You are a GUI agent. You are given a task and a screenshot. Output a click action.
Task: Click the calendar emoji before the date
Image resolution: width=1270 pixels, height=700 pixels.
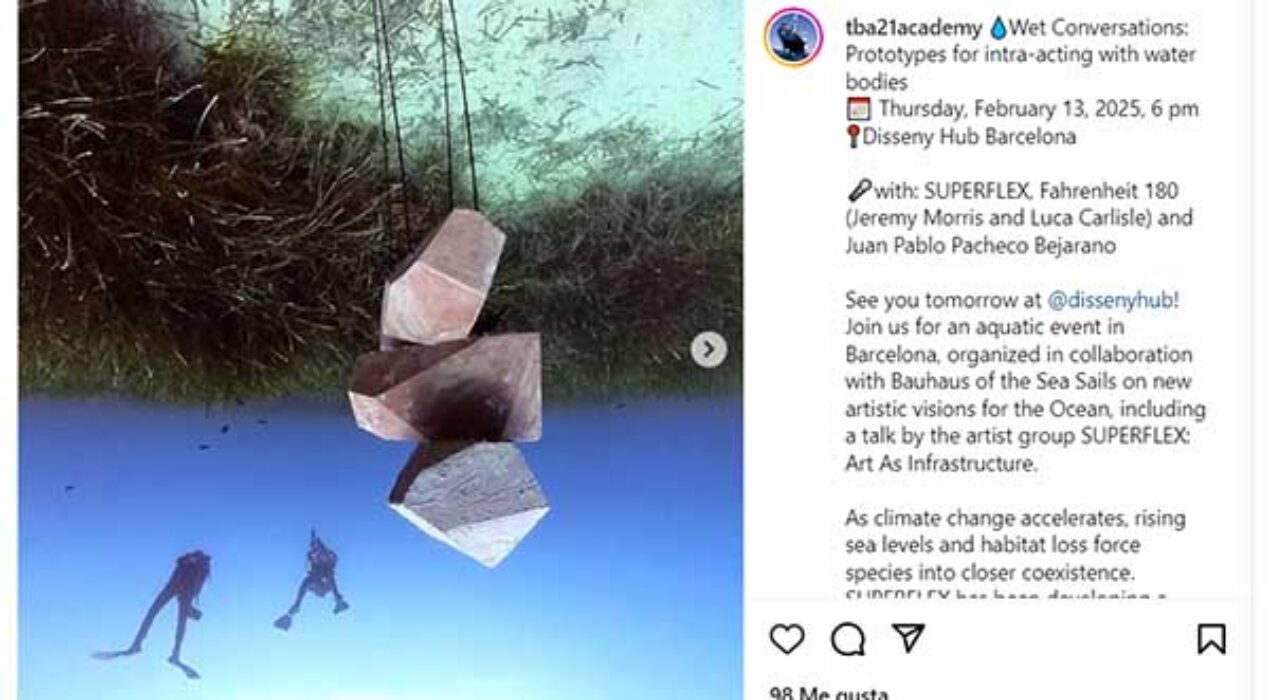pos(858,109)
